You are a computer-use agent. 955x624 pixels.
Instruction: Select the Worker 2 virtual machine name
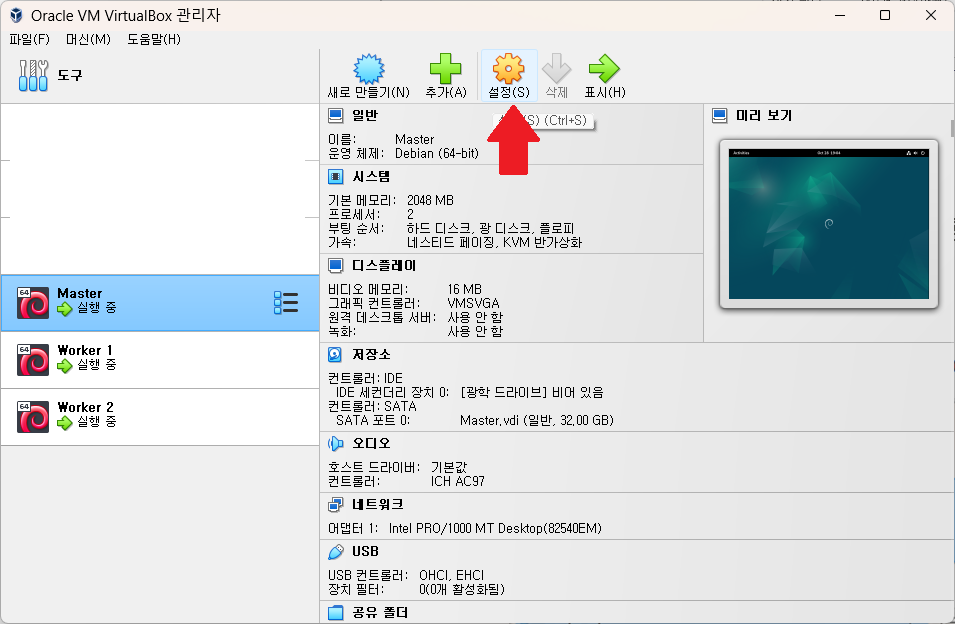point(85,407)
